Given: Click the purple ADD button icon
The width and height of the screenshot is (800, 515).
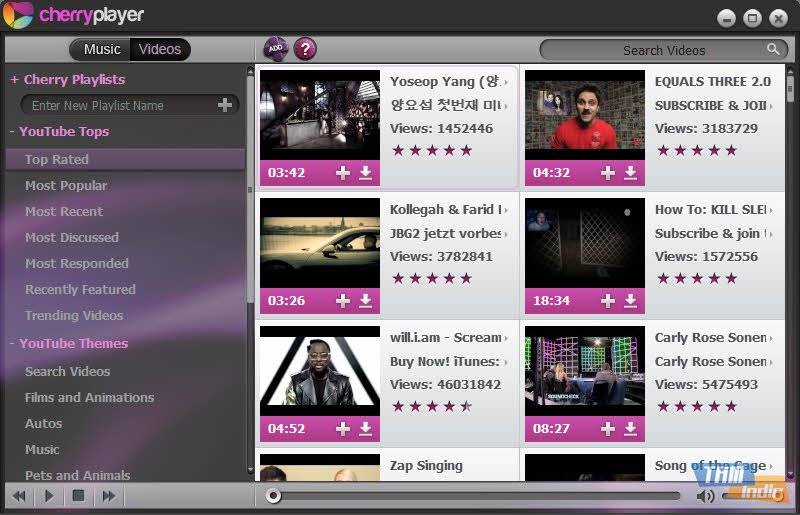Looking at the screenshot, I should click(276, 49).
